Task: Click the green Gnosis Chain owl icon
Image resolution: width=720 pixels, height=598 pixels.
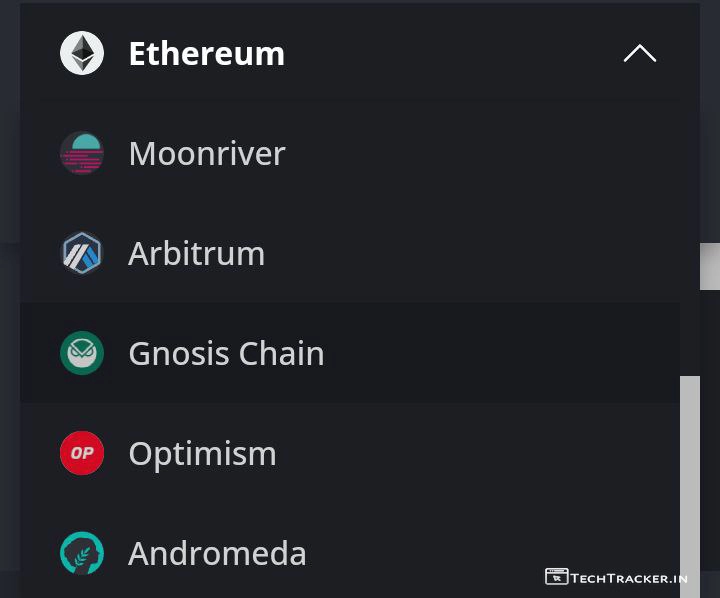Action: 82,353
